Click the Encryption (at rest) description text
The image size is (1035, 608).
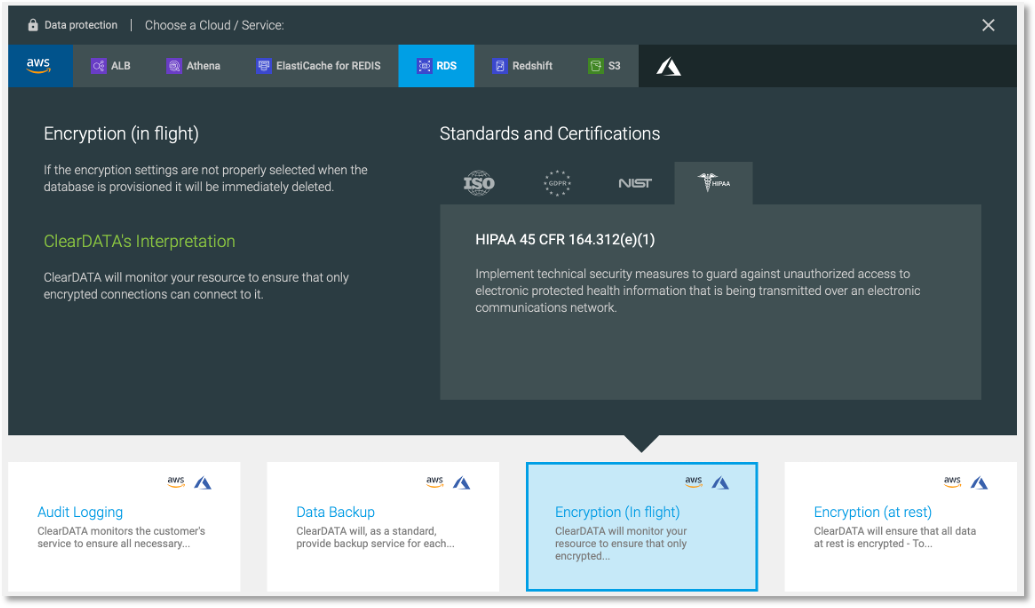pos(894,537)
